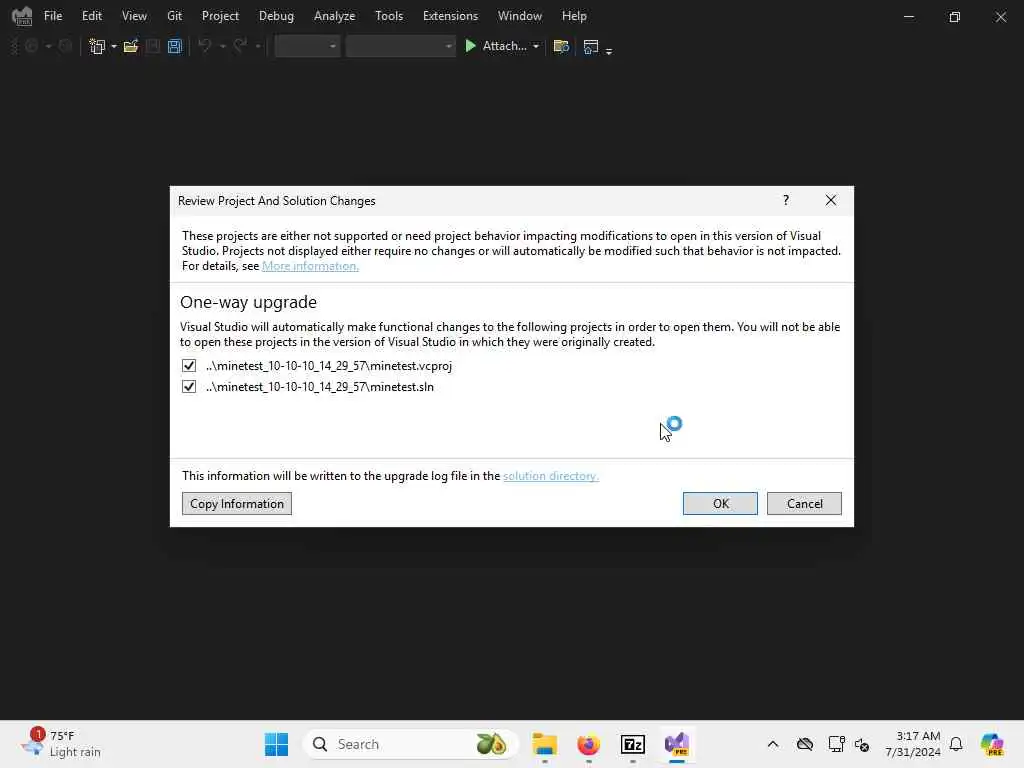Open the solution directory link

coord(551,476)
